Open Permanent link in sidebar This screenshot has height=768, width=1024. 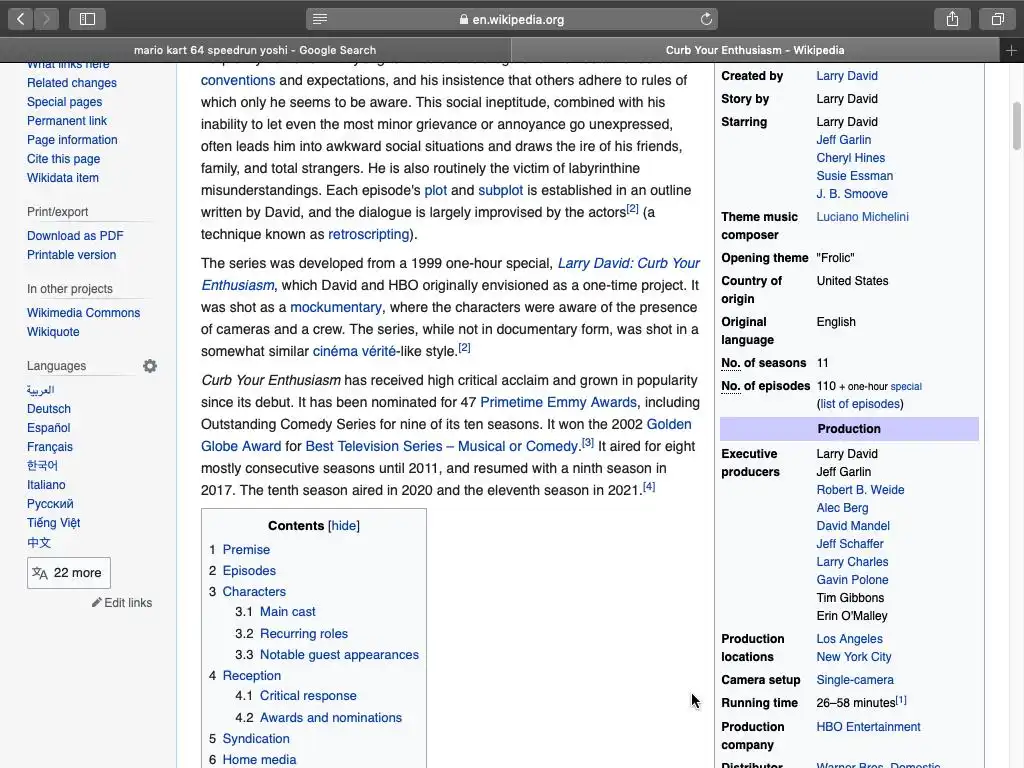click(x=67, y=121)
